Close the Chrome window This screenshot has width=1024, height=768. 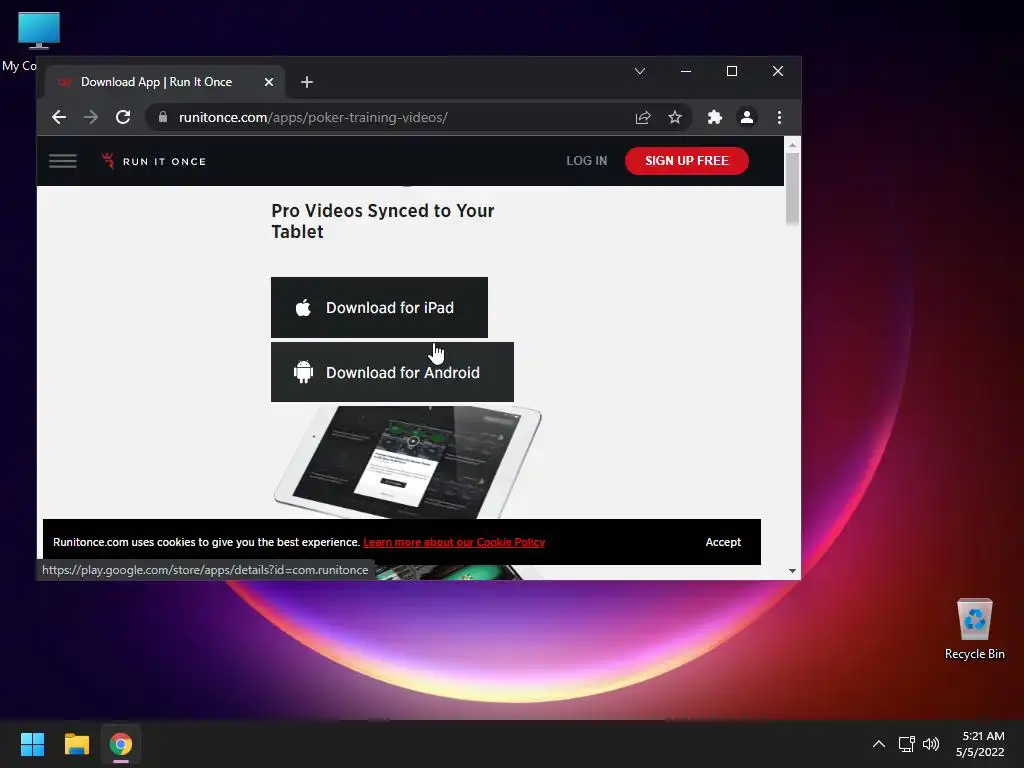pyautogui.click(x=778, y=71)
